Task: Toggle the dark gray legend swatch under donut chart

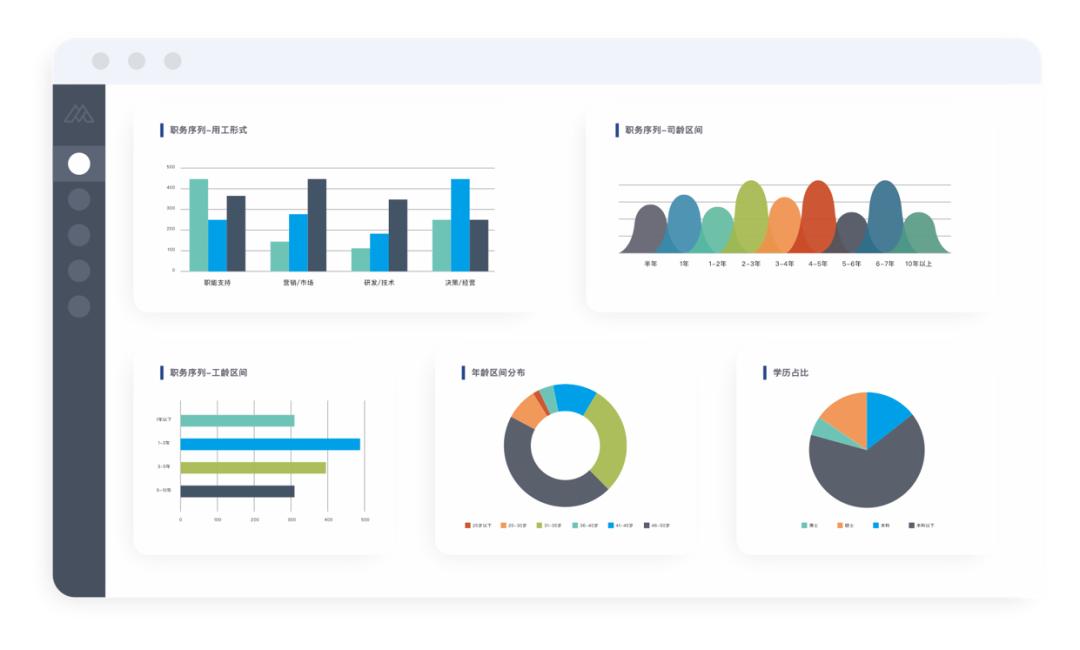Action: 647,525
